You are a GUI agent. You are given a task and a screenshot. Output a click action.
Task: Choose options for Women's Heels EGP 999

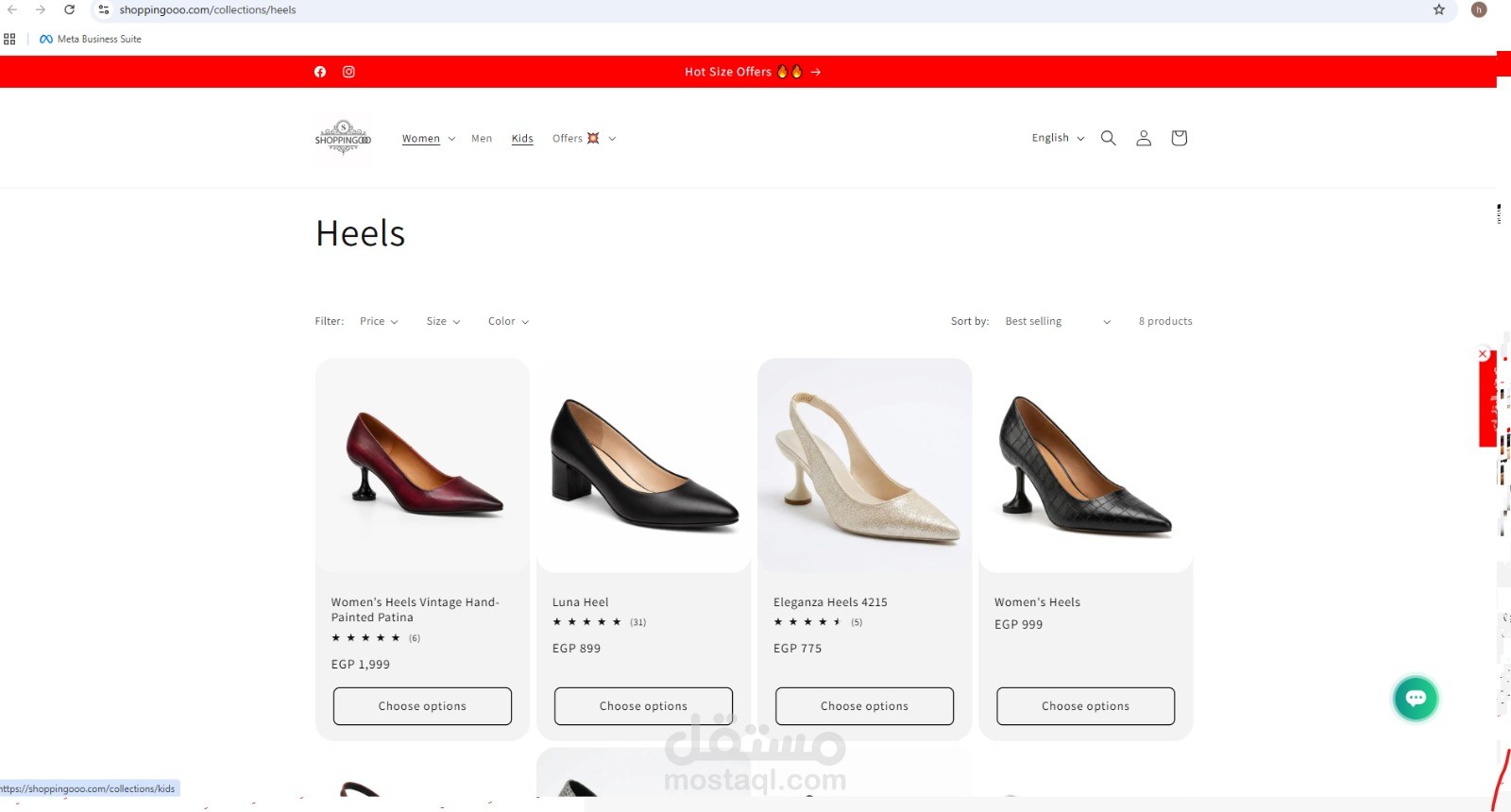tap(1085, 706)
